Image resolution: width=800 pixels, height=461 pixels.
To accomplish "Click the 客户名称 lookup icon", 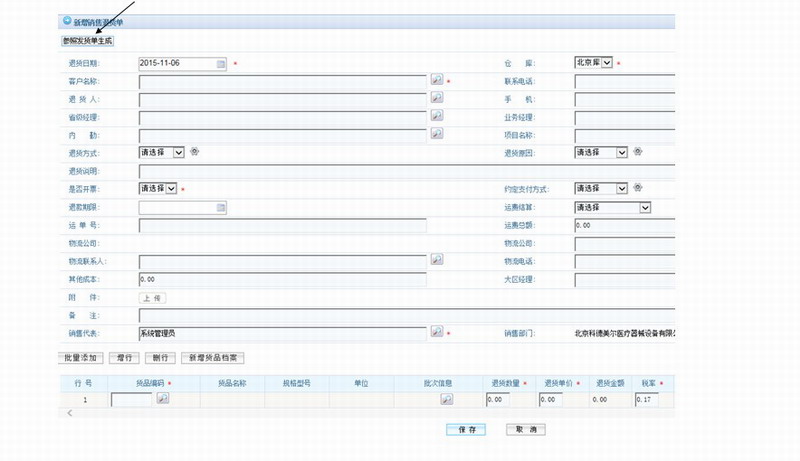I will pyautogui.click(x=436, y=80).
